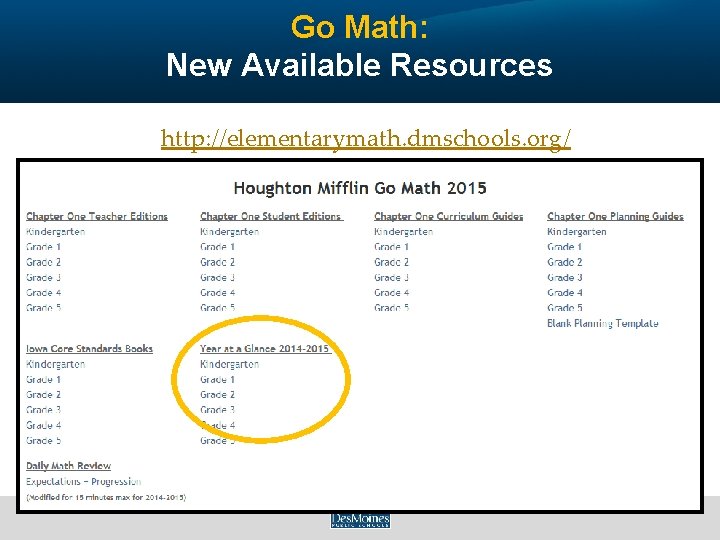Click the Chapter One Planning Guides heading
The image size is (720, 540).
tap(615, 216)
